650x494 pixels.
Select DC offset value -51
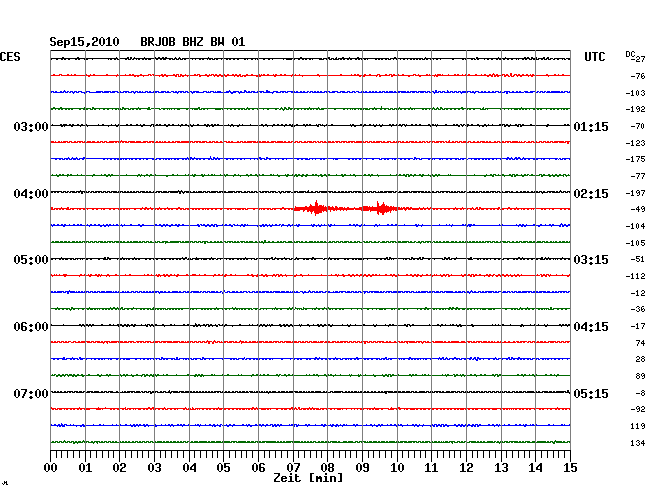(638, 259)
